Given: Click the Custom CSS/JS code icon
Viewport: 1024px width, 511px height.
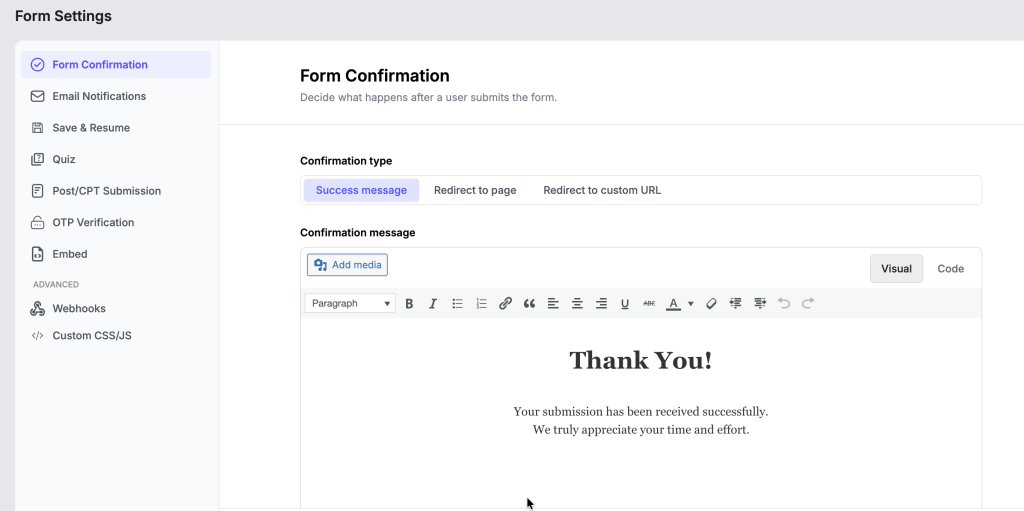Looking at the screenshot, I should (37, 335).
